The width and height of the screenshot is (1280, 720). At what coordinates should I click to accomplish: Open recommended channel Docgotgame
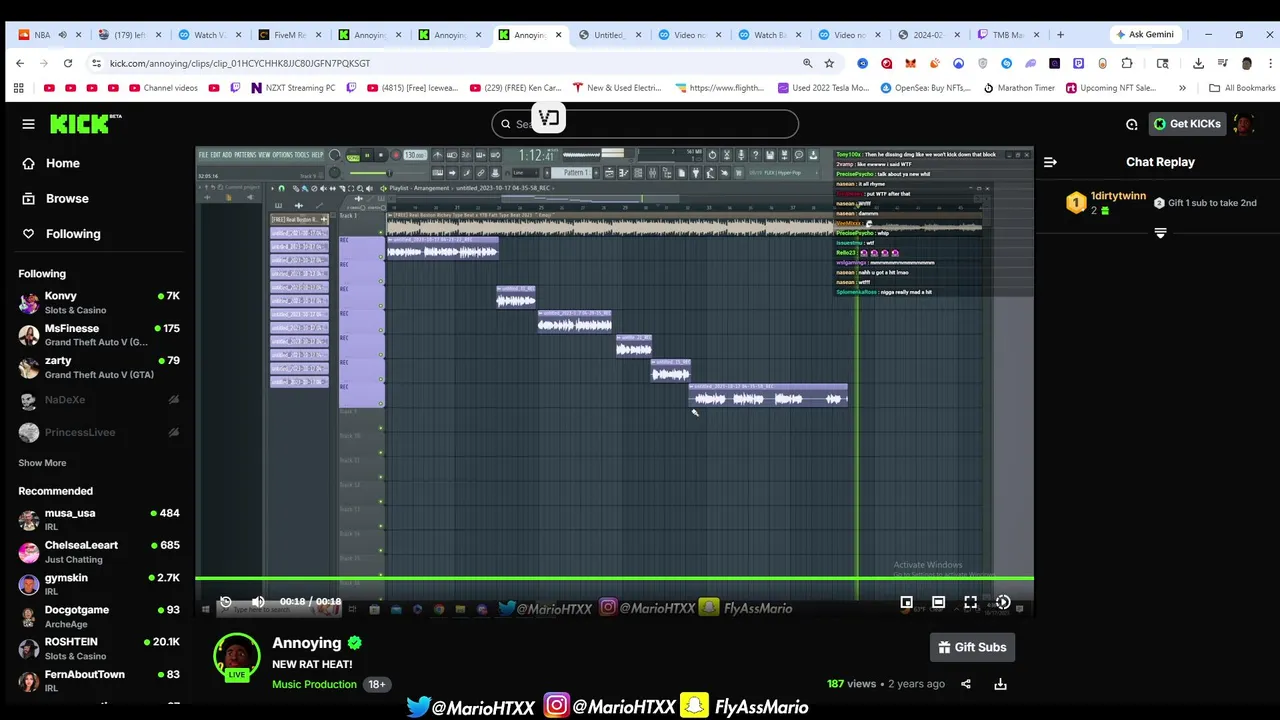99,615
